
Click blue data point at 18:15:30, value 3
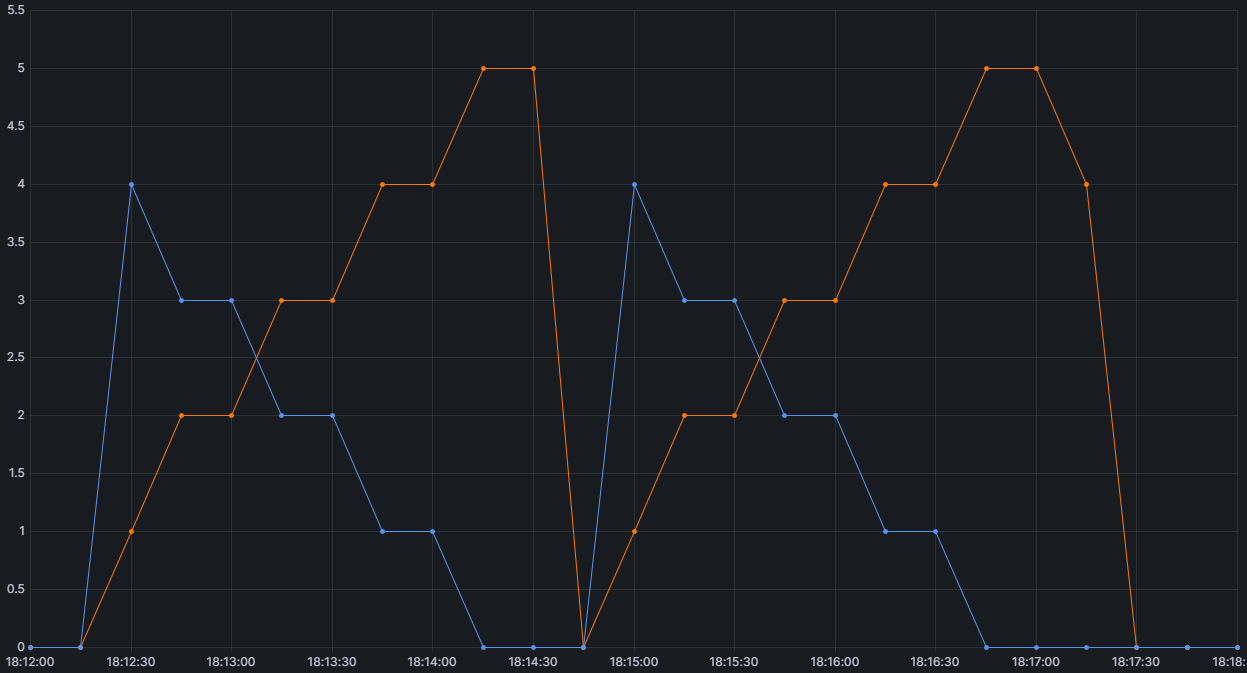point(734,300)
